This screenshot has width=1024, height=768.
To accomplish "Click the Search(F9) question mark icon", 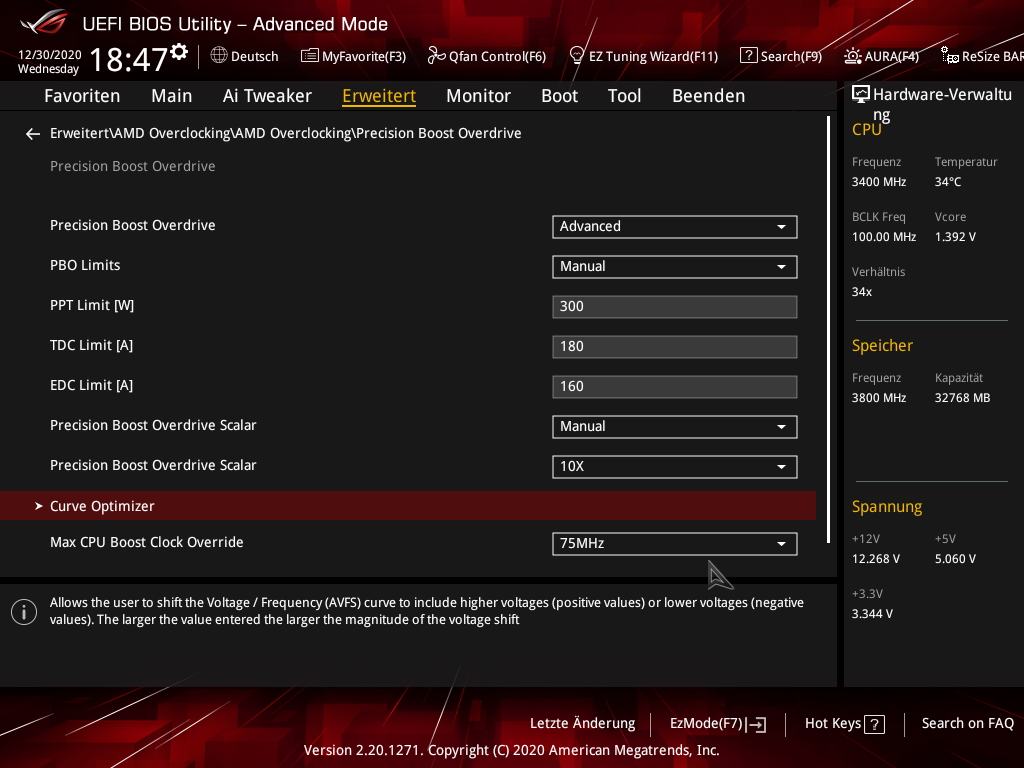I will click(748, 56).
